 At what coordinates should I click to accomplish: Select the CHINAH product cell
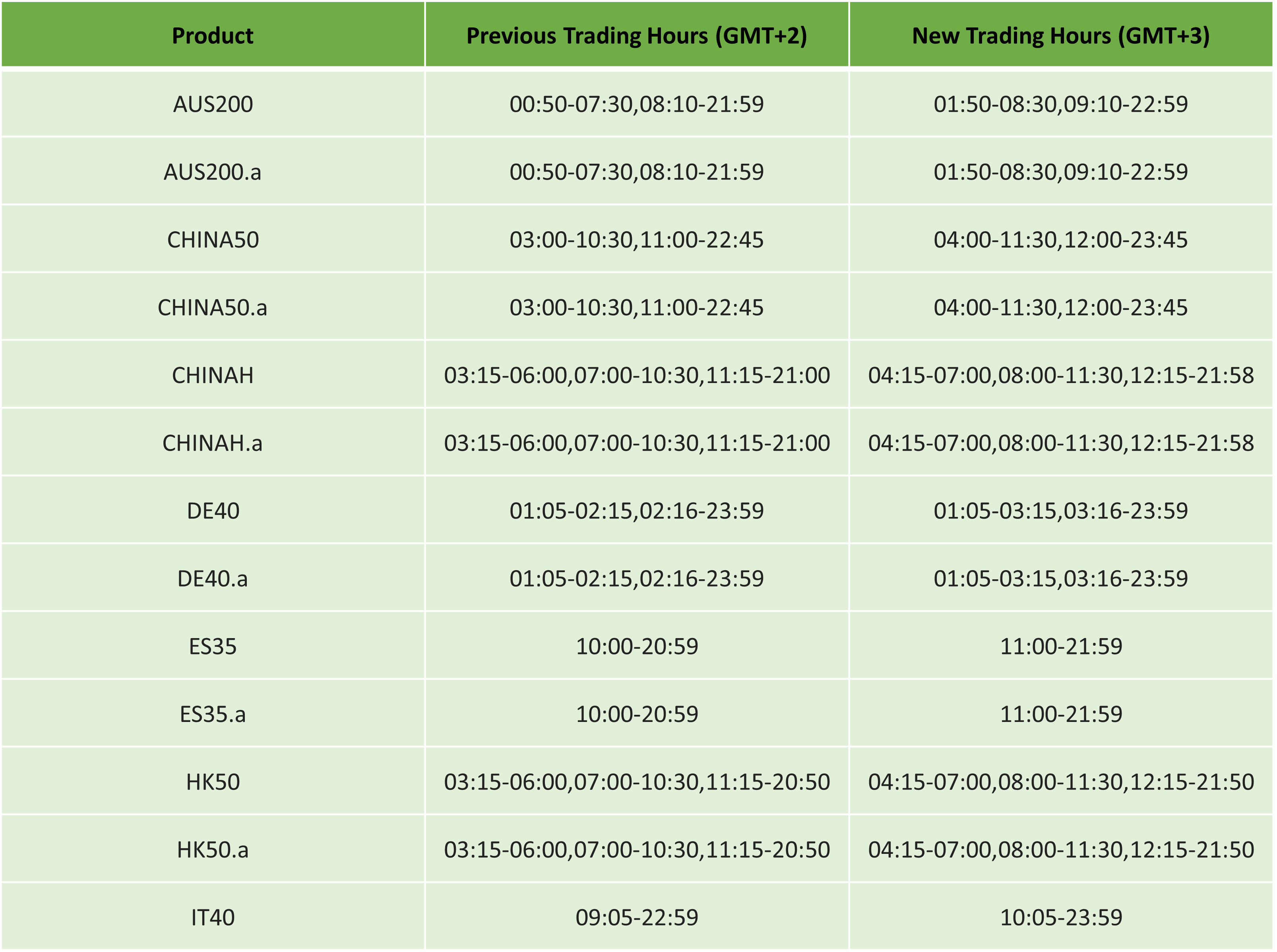[x=213, y=375]
